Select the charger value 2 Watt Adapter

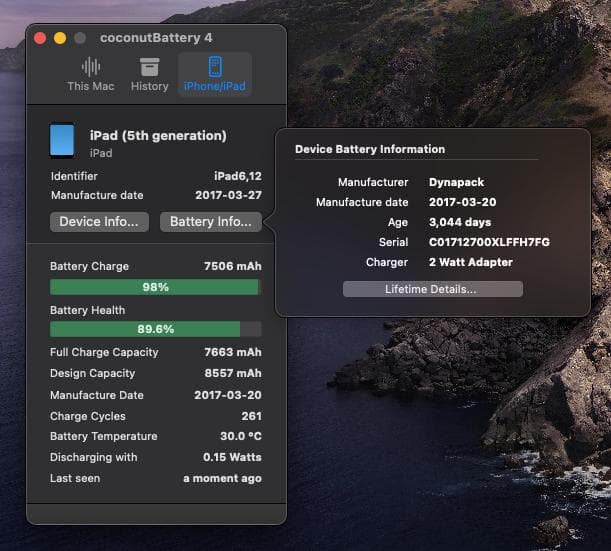(470, 262)
